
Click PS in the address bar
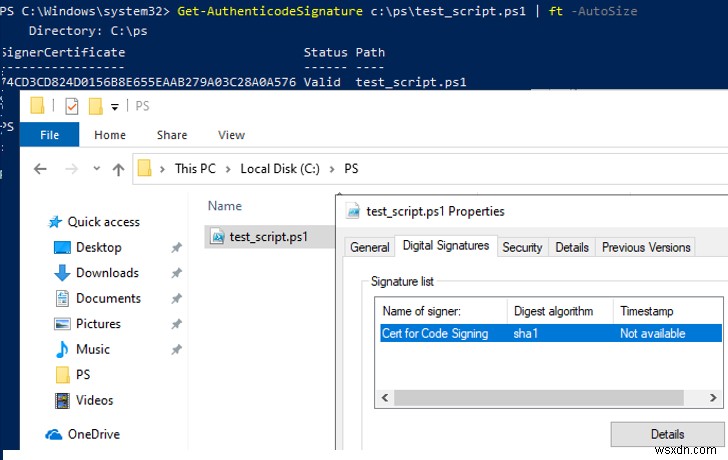pos(351,168)
